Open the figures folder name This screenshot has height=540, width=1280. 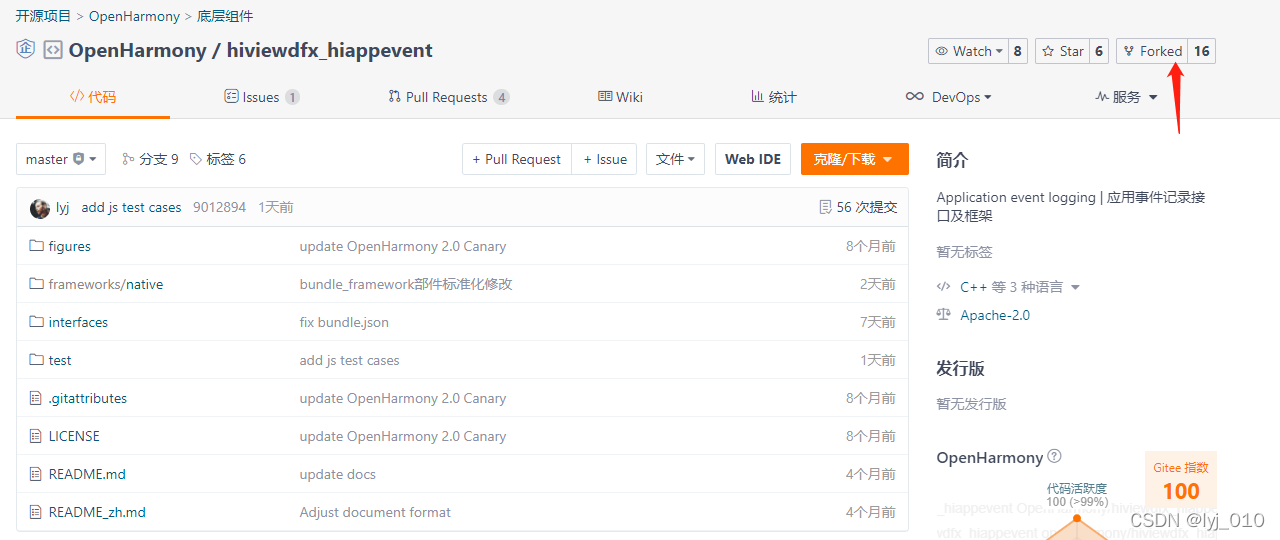(70, 246)
